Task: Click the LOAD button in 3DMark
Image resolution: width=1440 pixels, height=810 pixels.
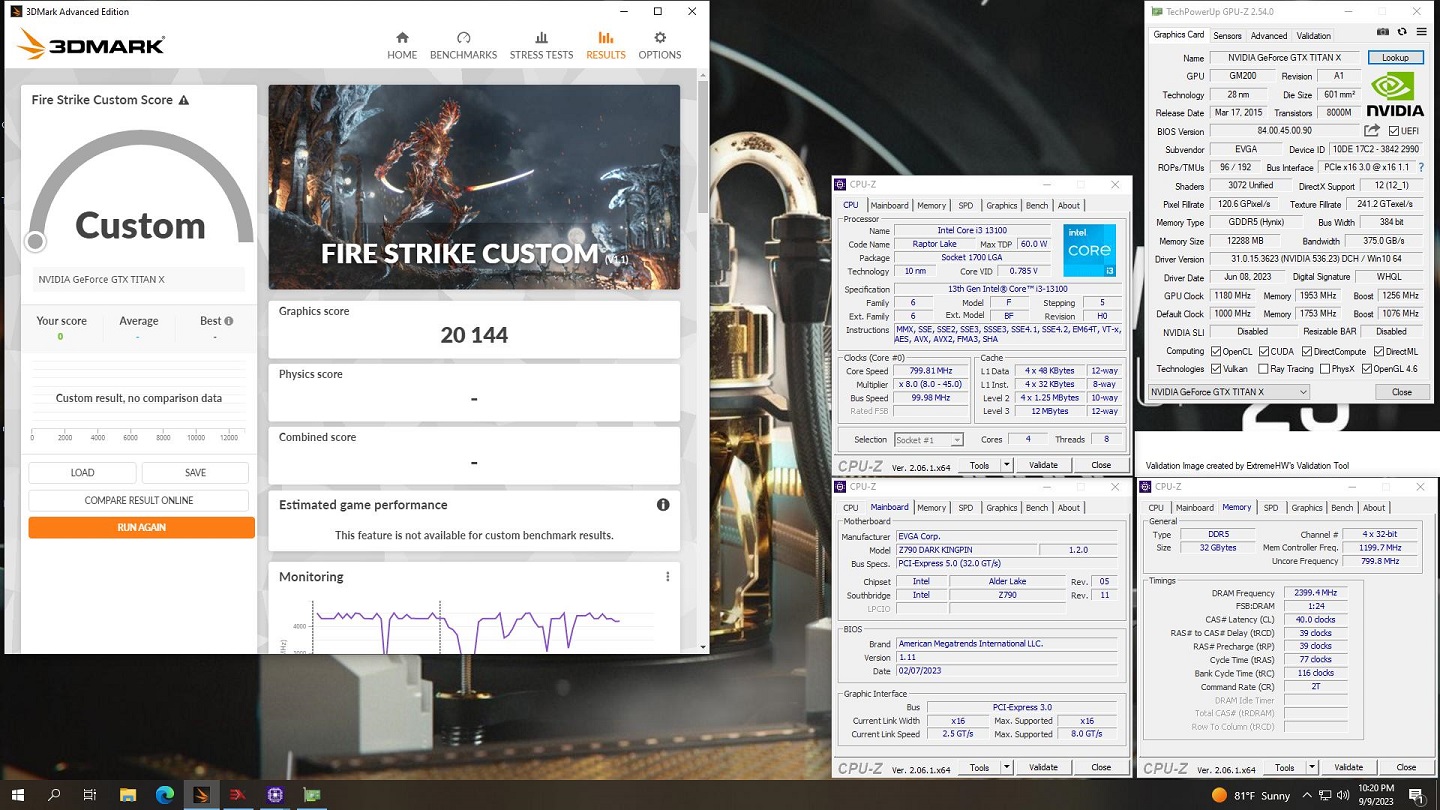Action: pyautogui.click(x=82, y=473)
